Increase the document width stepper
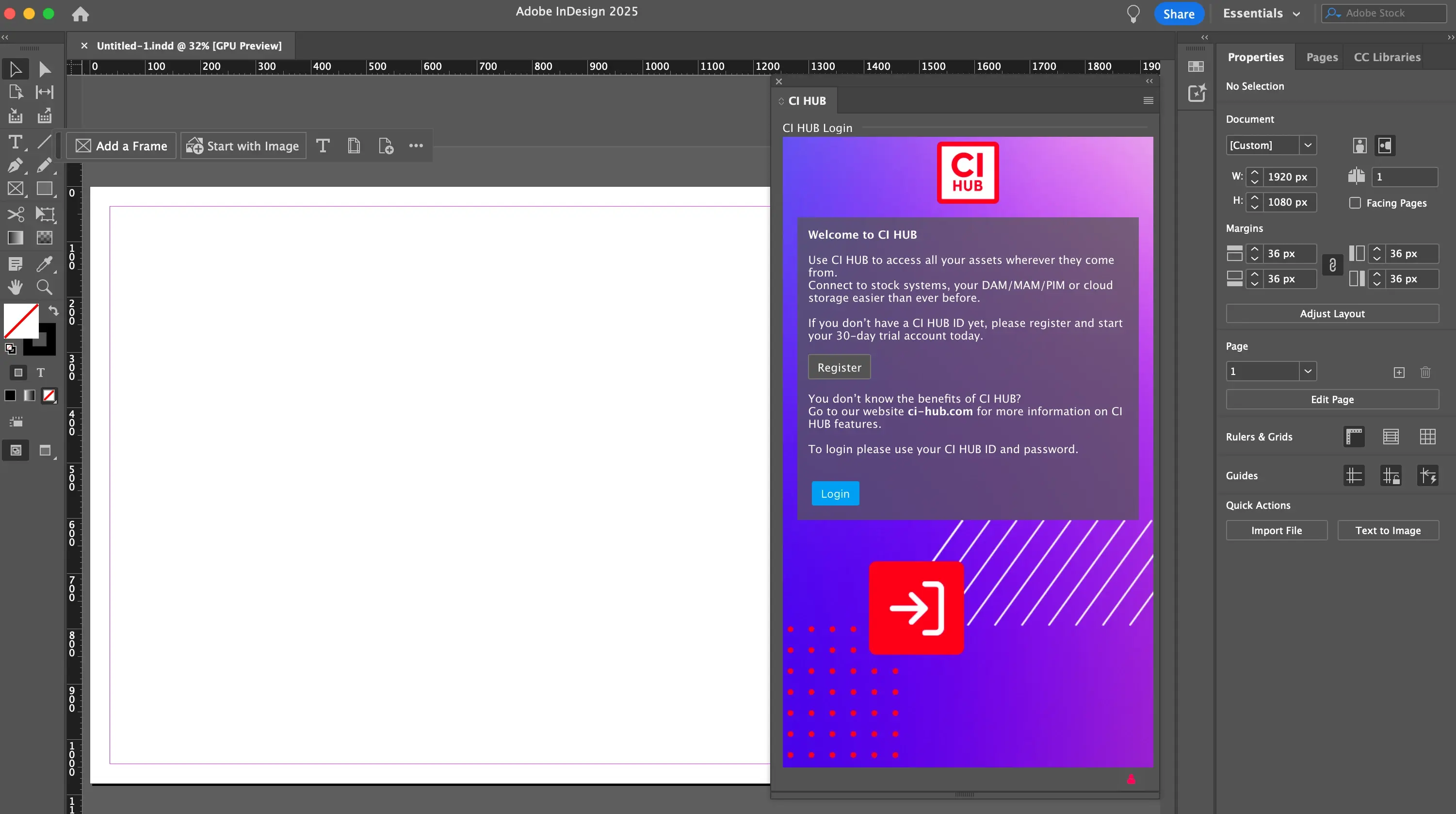 [1254, 172]
